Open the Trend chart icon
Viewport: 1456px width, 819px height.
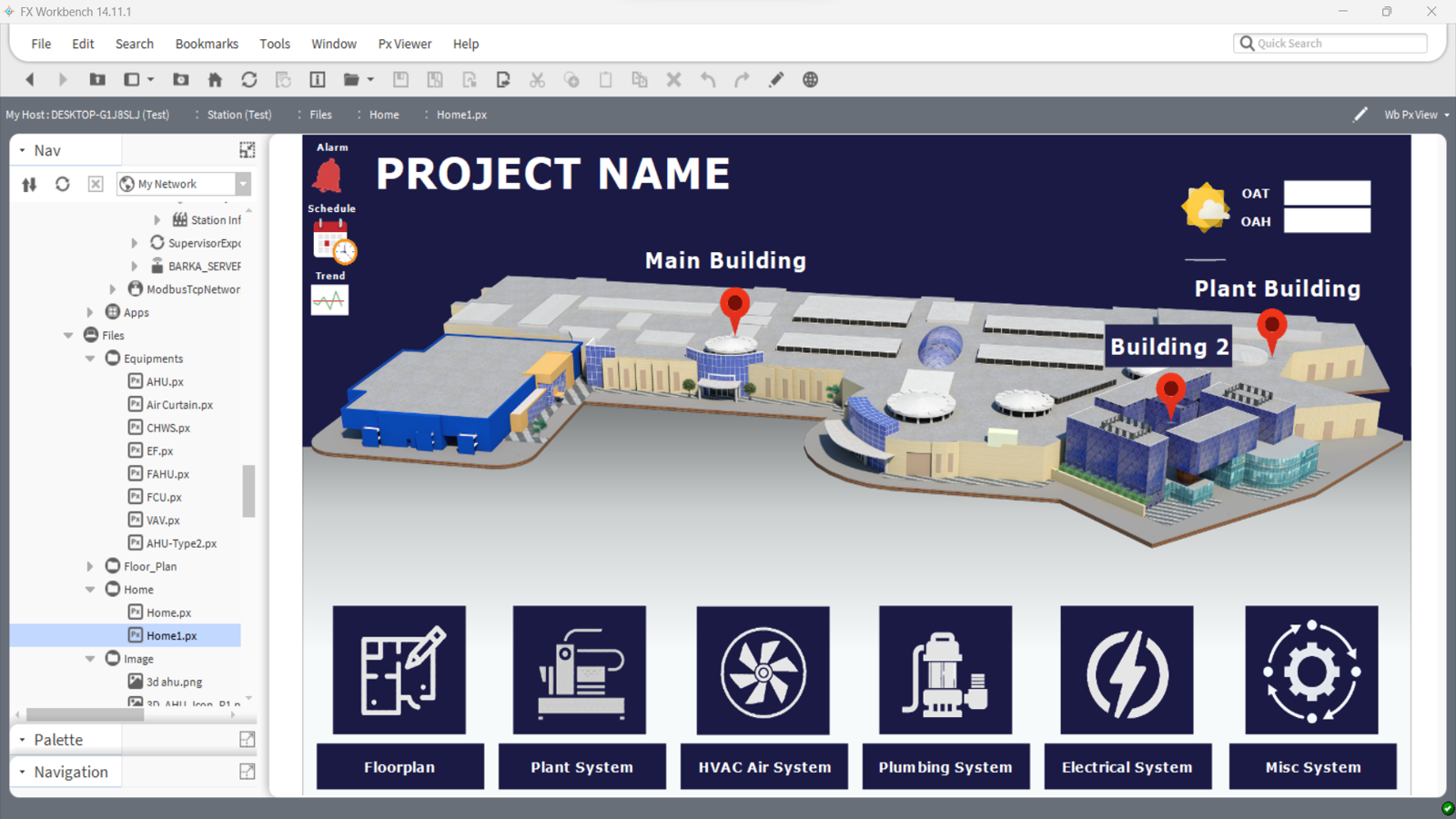pos(329,300)
